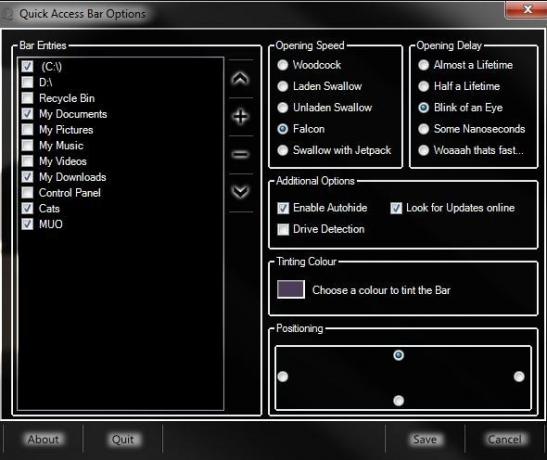
Task: Toggle Enable Autohide checkbox
Action: tap(283, 208)
